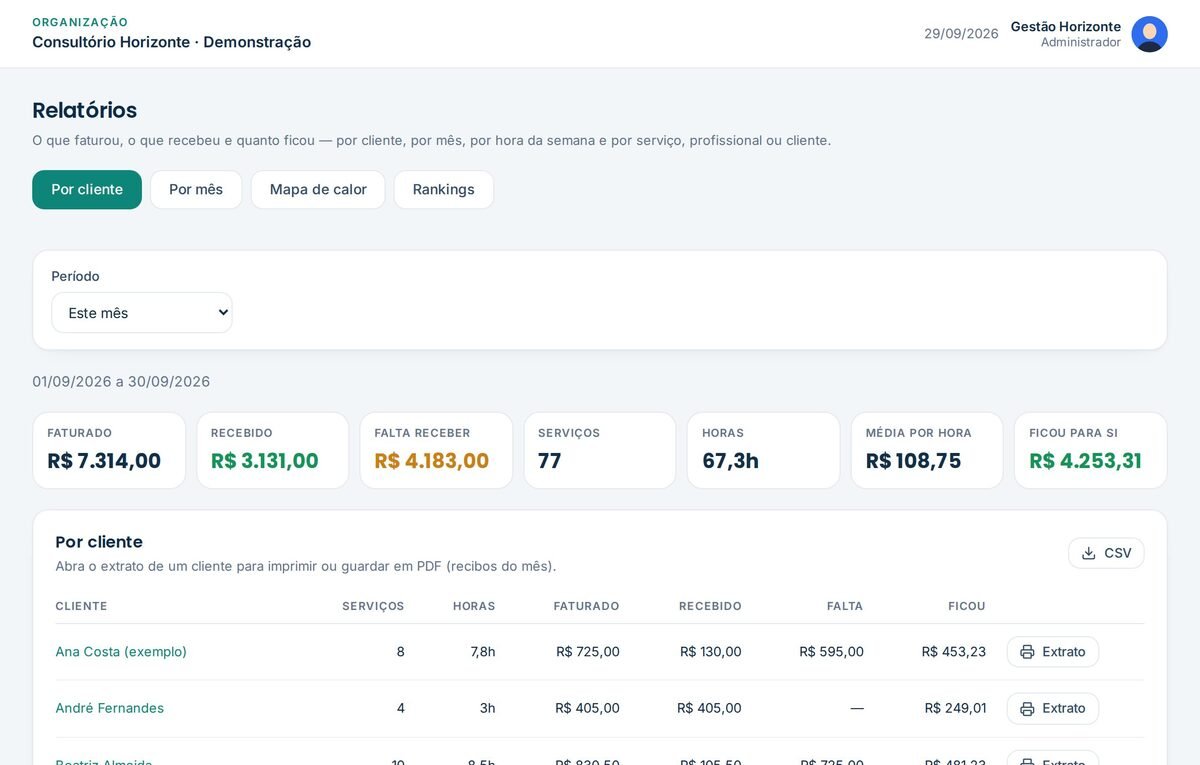
Task: Export the client table as CSV
Action: 1106,553
